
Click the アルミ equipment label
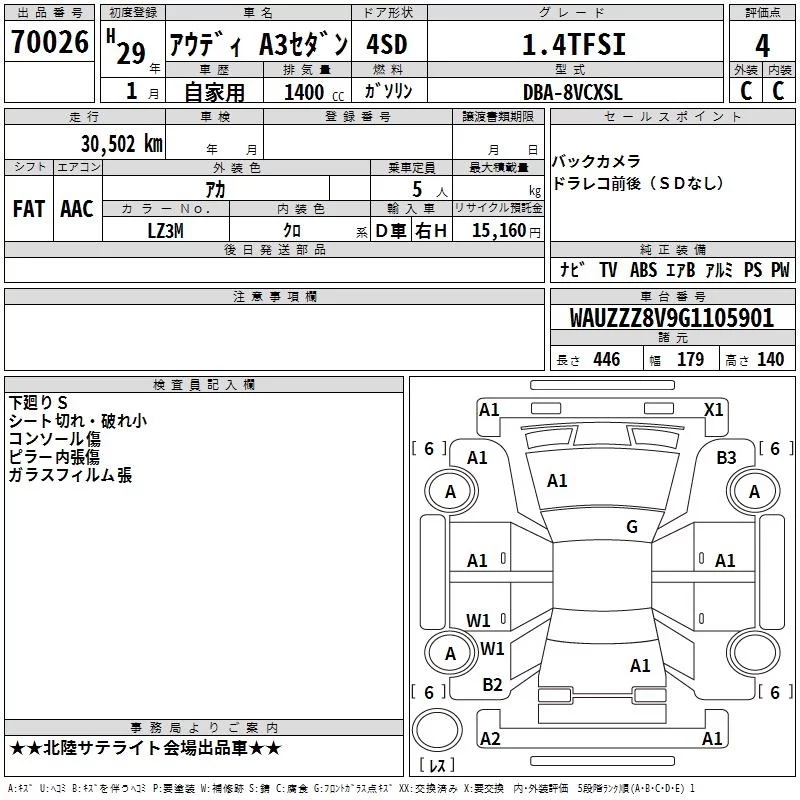point(719,269)
